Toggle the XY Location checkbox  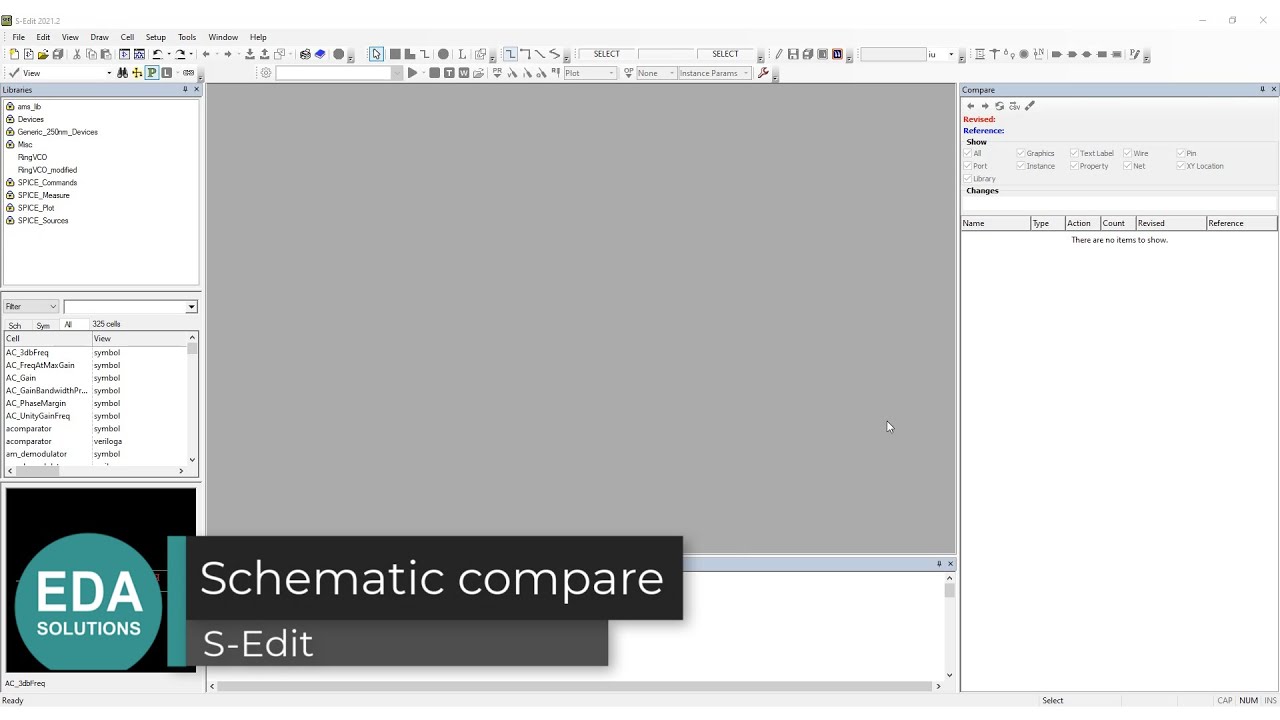pos(1180,166)
